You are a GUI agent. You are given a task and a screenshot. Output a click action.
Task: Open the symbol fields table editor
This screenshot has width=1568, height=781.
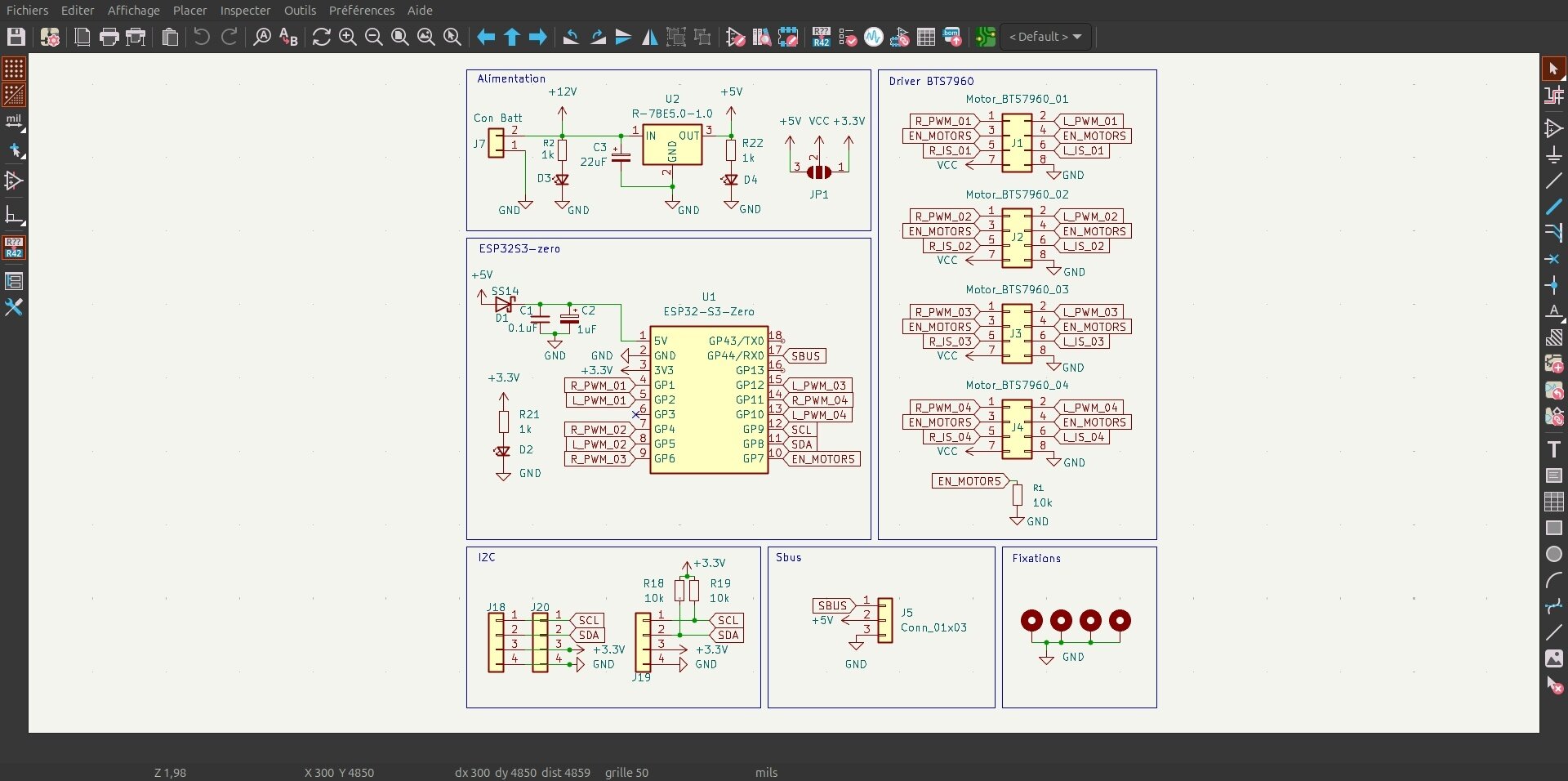click(x=926, y=37)
